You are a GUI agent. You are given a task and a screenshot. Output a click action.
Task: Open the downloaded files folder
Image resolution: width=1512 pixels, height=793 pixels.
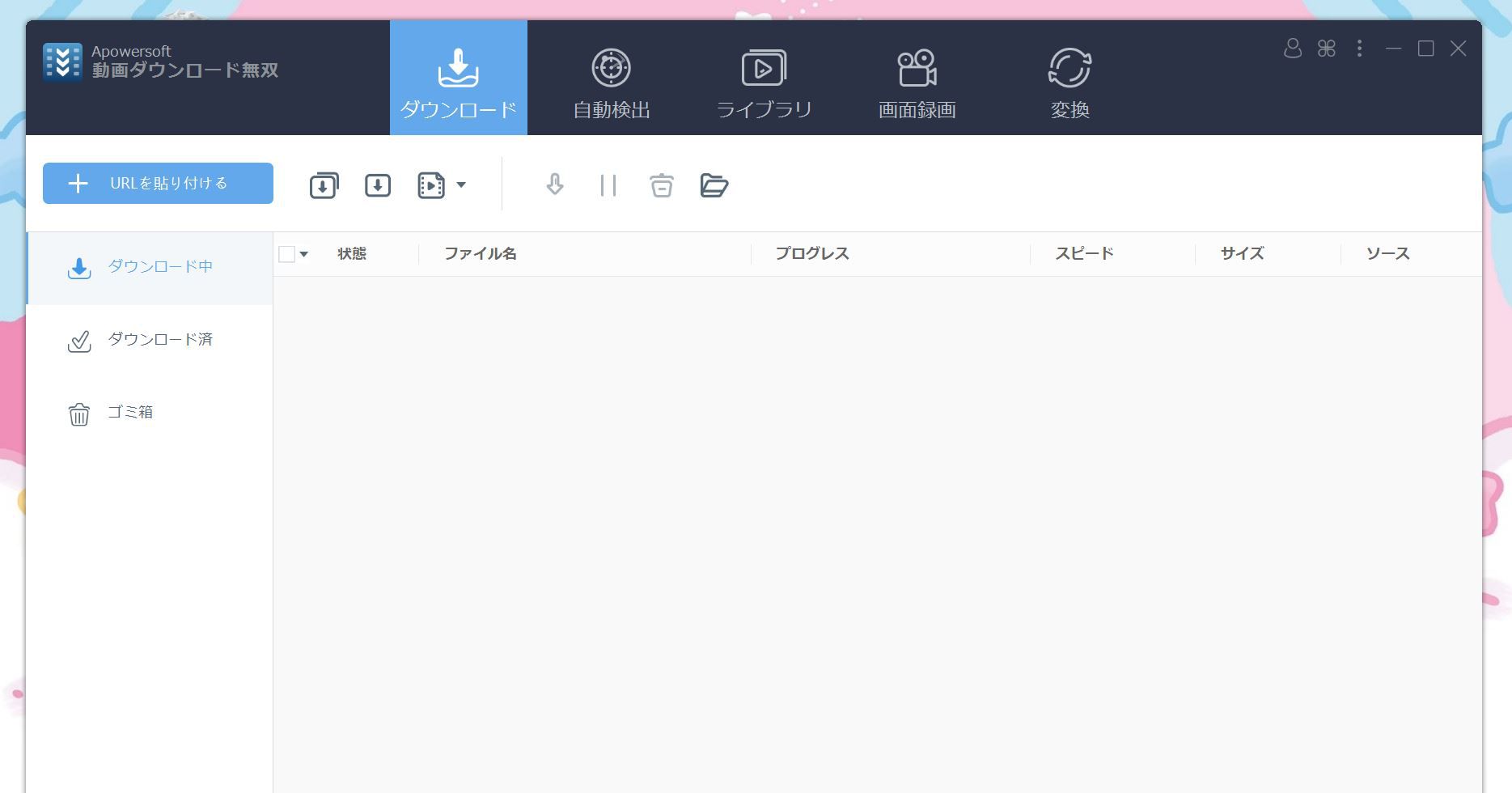point(714,184)
